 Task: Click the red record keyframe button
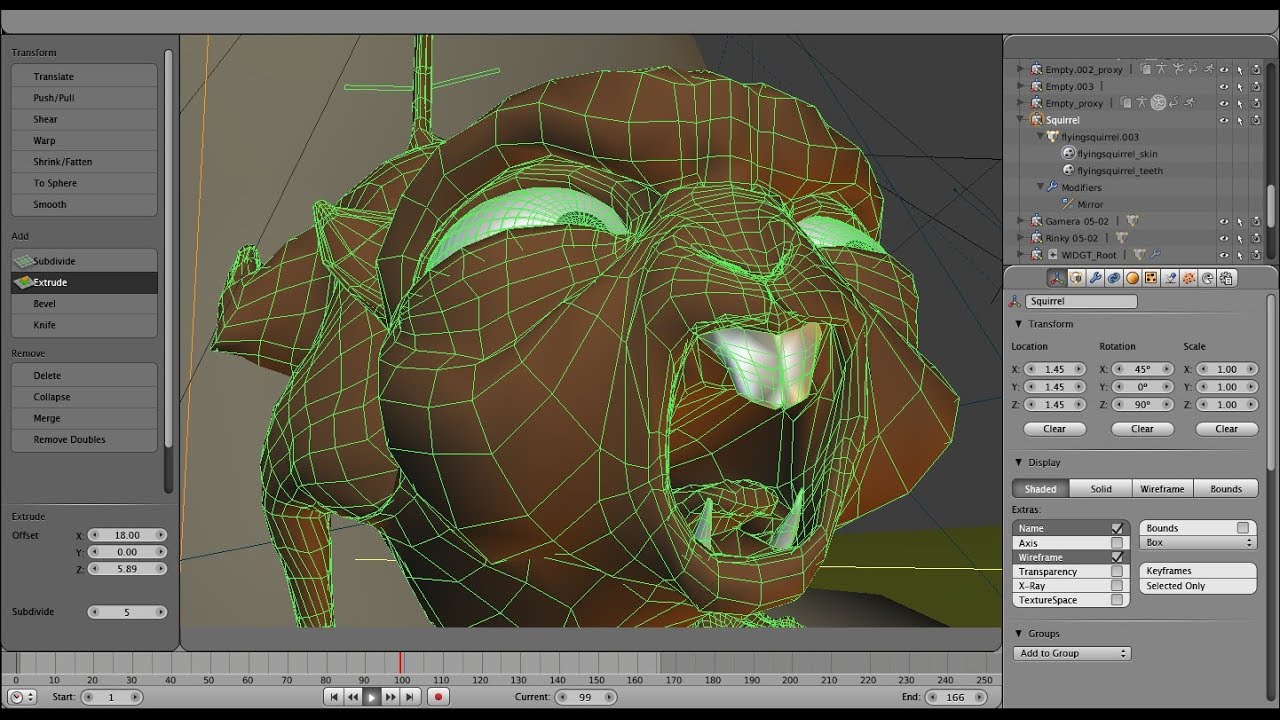[438, 697]
